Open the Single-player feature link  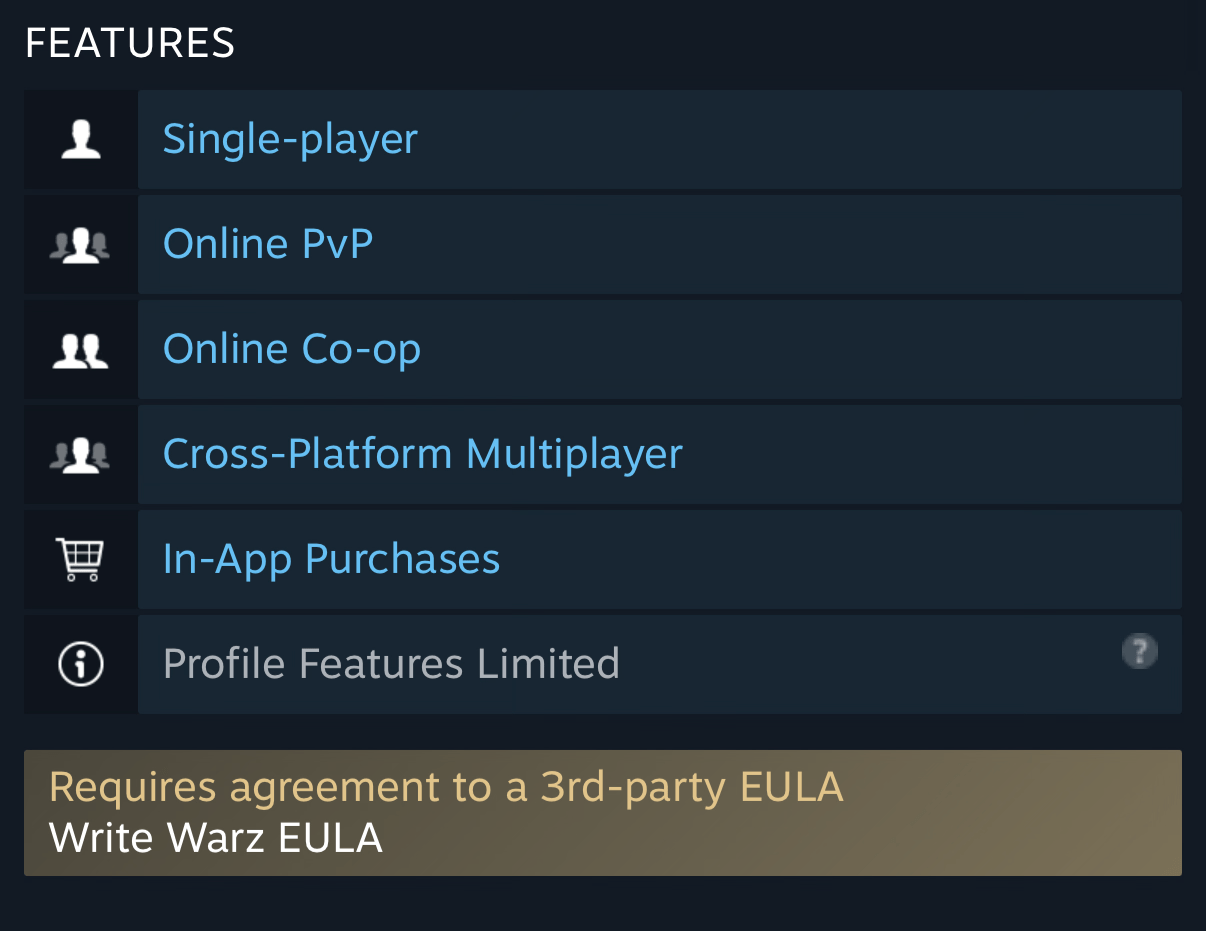(x=290, y=139)
